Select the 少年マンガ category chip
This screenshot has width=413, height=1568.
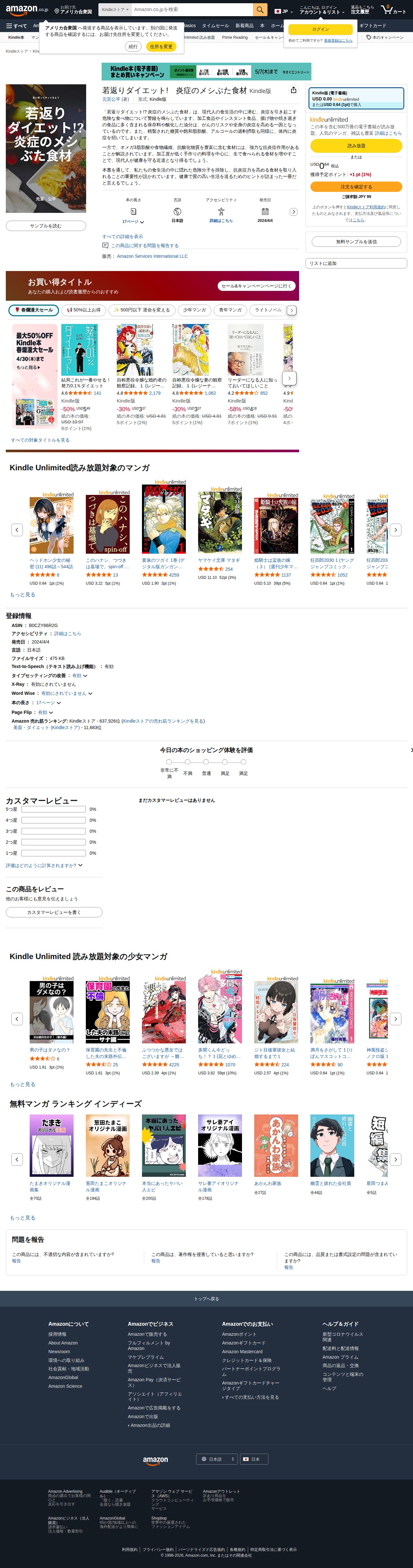[x=195, y=310]
